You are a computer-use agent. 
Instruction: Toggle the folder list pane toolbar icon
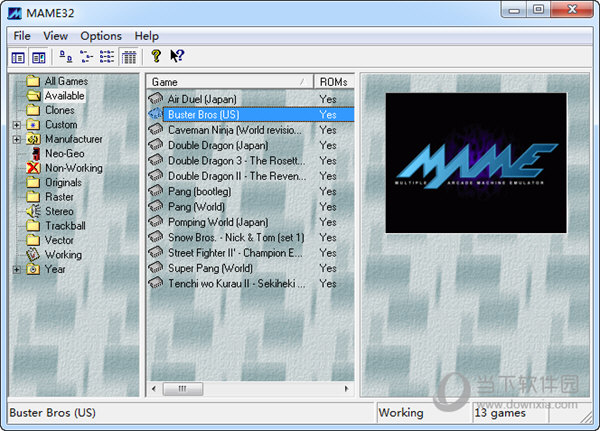click(18, 58)
